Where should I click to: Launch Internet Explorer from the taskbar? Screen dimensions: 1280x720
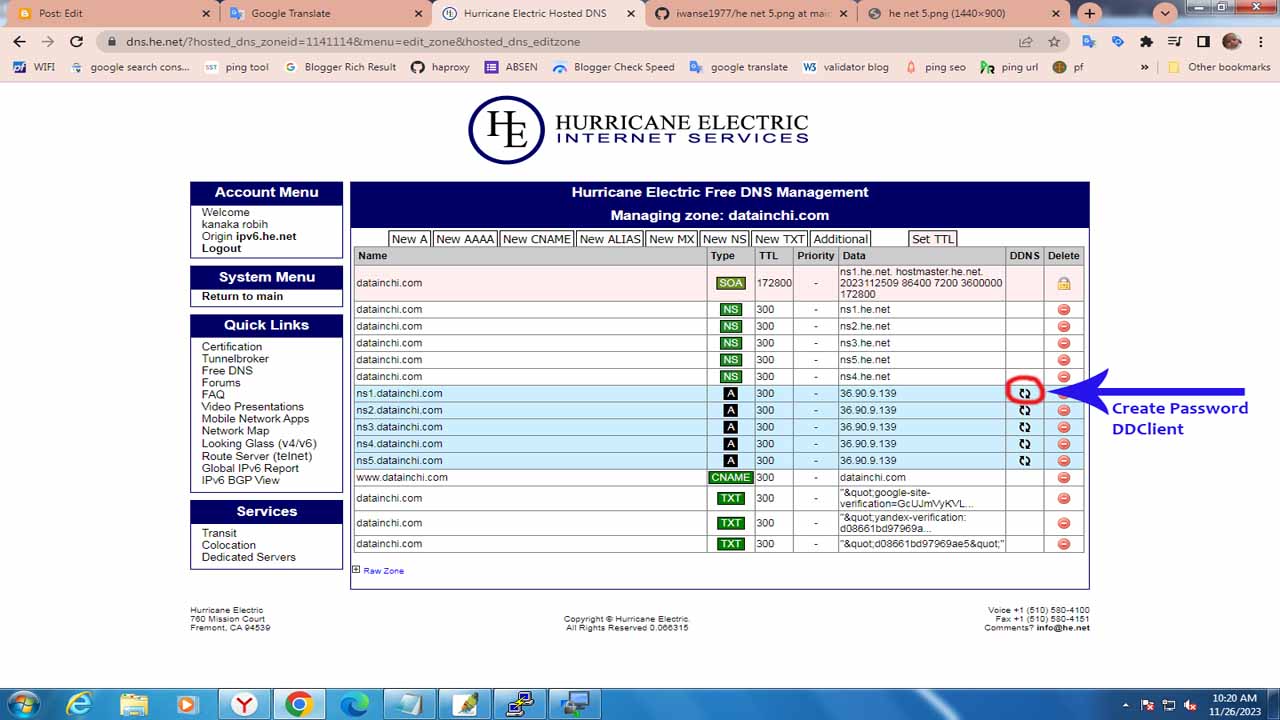coord(80,704)
